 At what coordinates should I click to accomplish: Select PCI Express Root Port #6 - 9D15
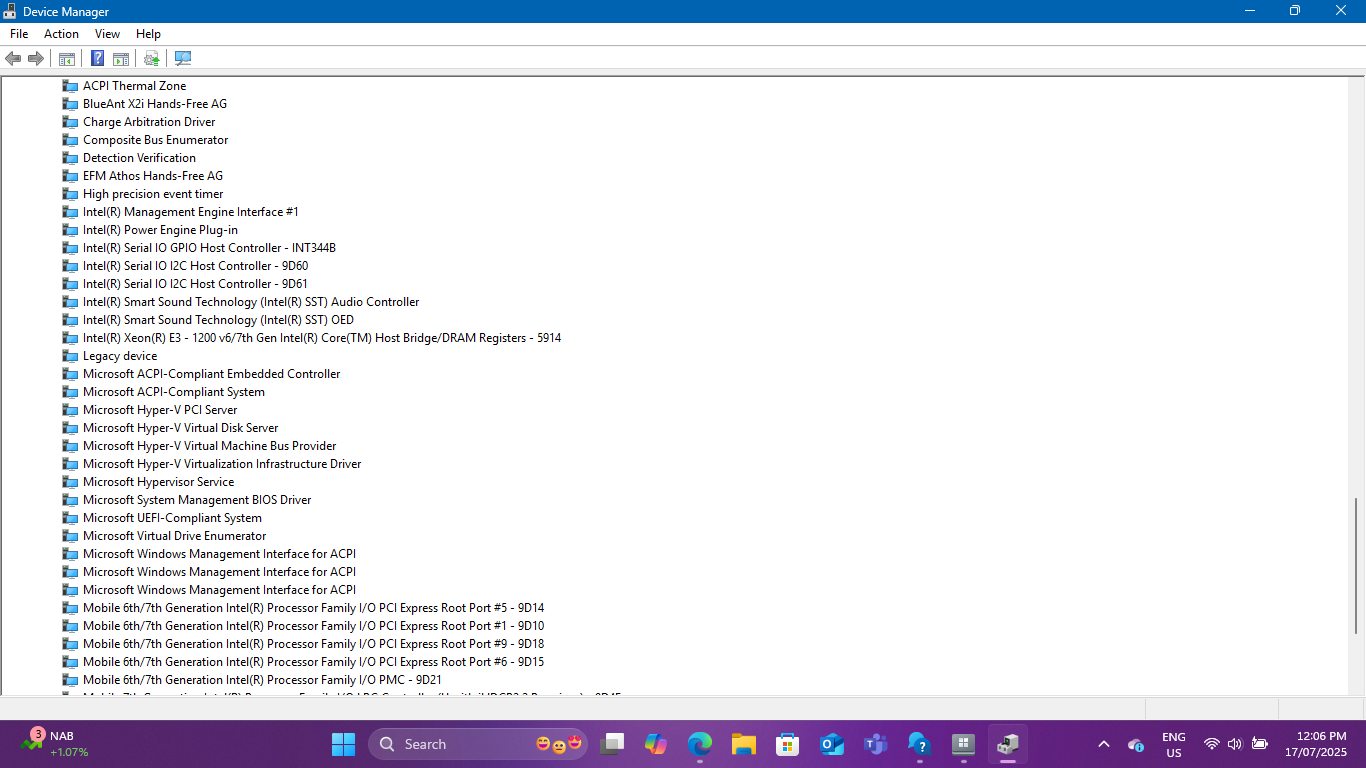[x=313, y=662]
